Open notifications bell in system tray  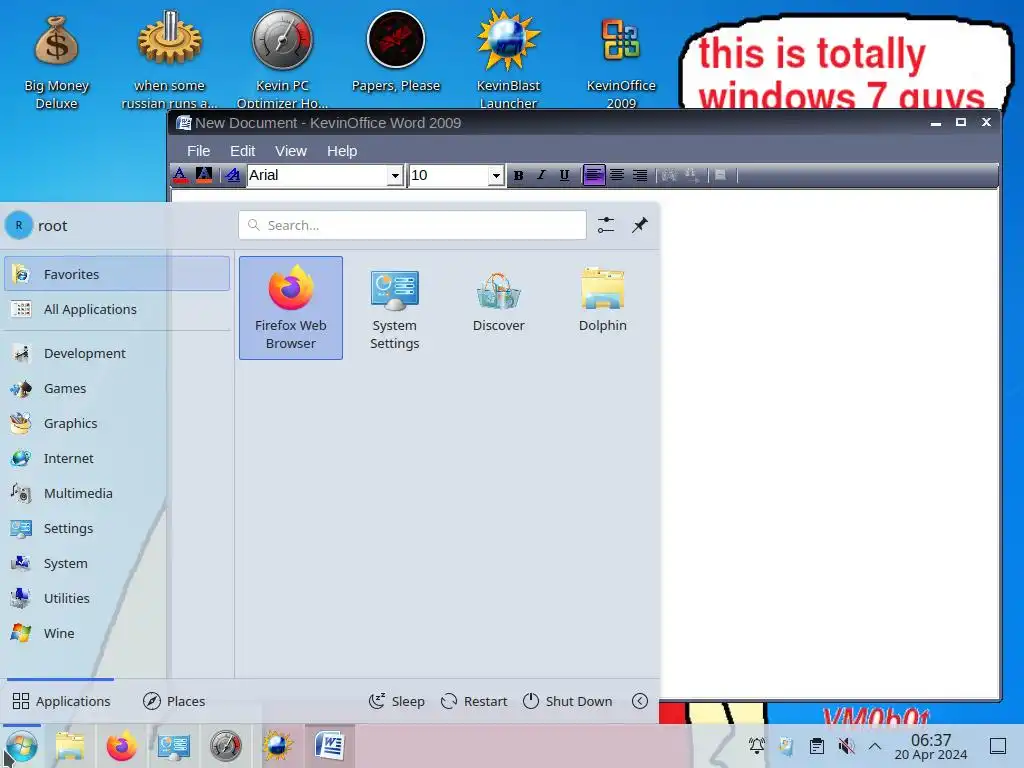tap(757, 746)
